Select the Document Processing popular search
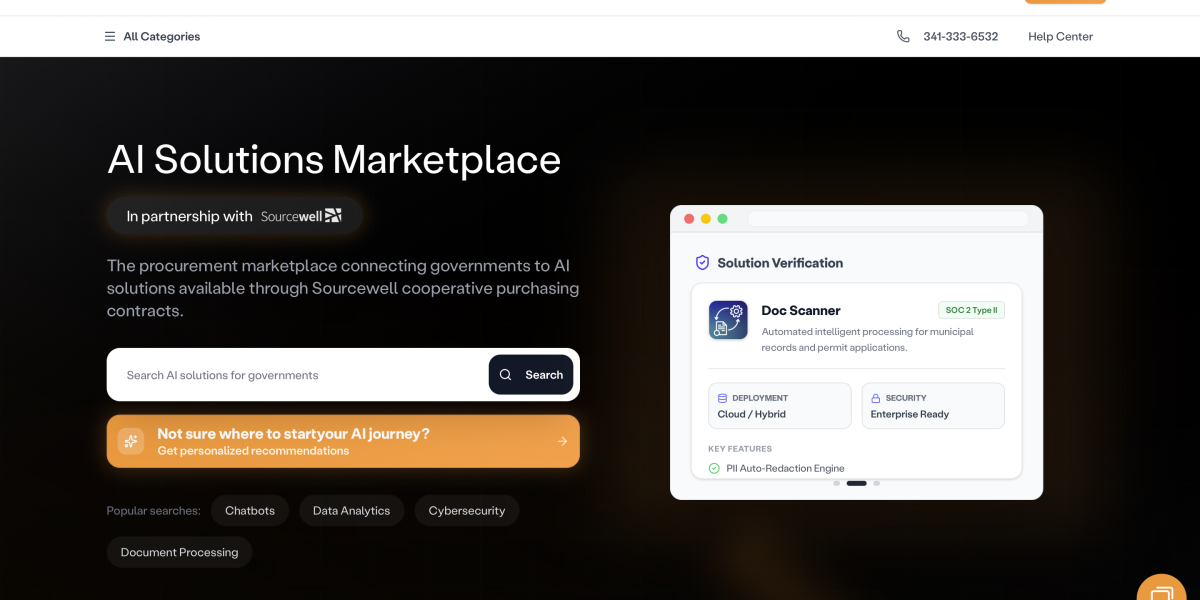This screenshot has height=600, width=1200. tap(179, 551)
